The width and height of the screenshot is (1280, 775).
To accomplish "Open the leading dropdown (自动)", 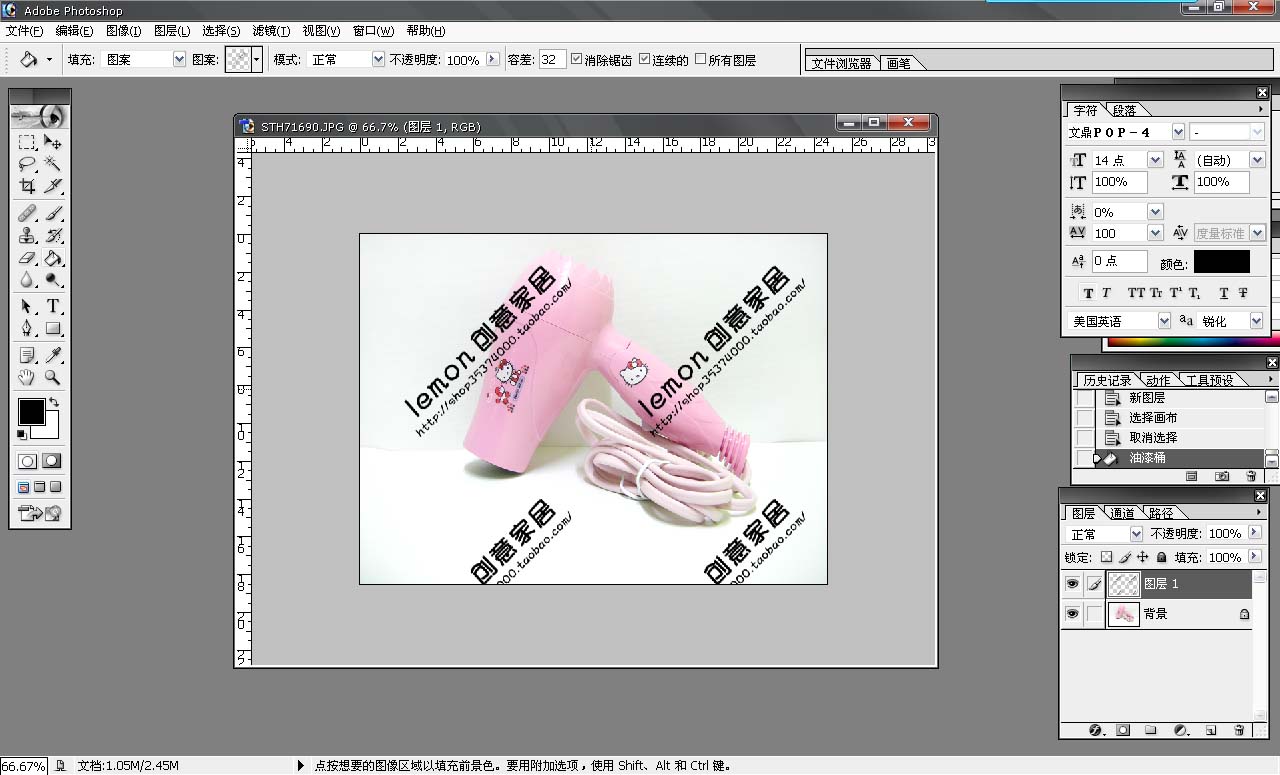I will (x=1257, y=160).
